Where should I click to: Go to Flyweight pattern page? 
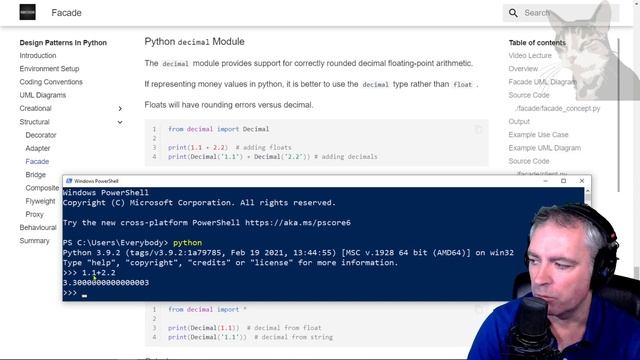click(x=40, y=201)
